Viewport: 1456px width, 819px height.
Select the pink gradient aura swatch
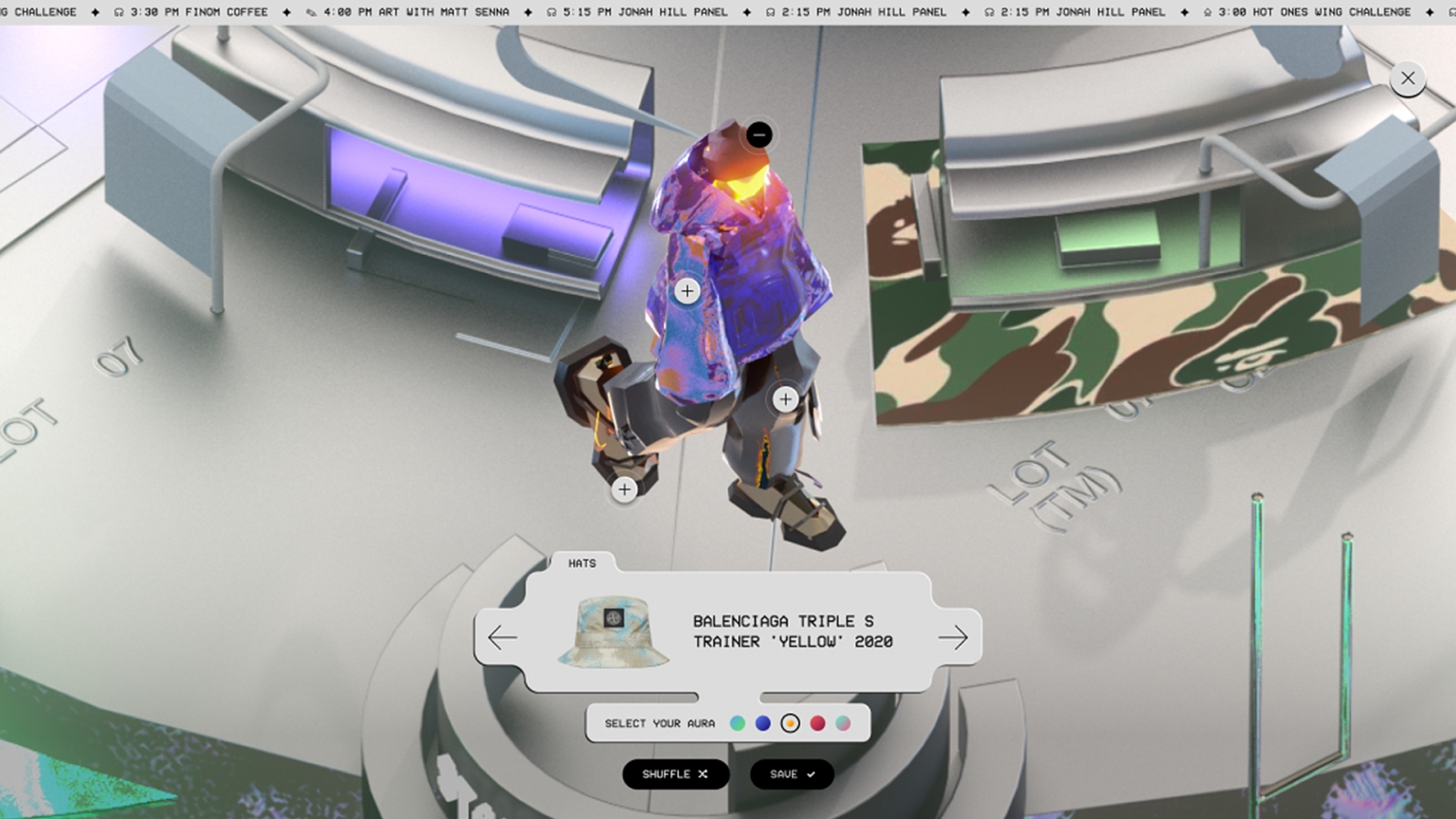tap(844, 723)
